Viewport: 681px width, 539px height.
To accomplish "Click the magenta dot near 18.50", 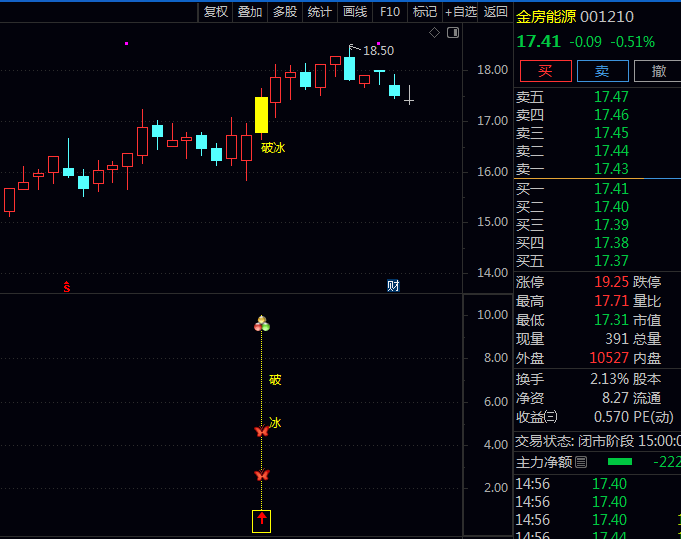I will tap(378, 43).
